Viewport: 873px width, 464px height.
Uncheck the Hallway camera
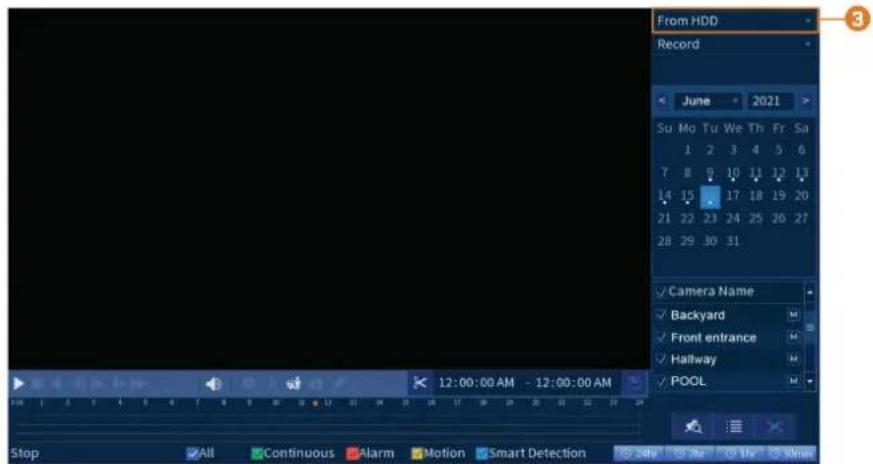[661, 359]
